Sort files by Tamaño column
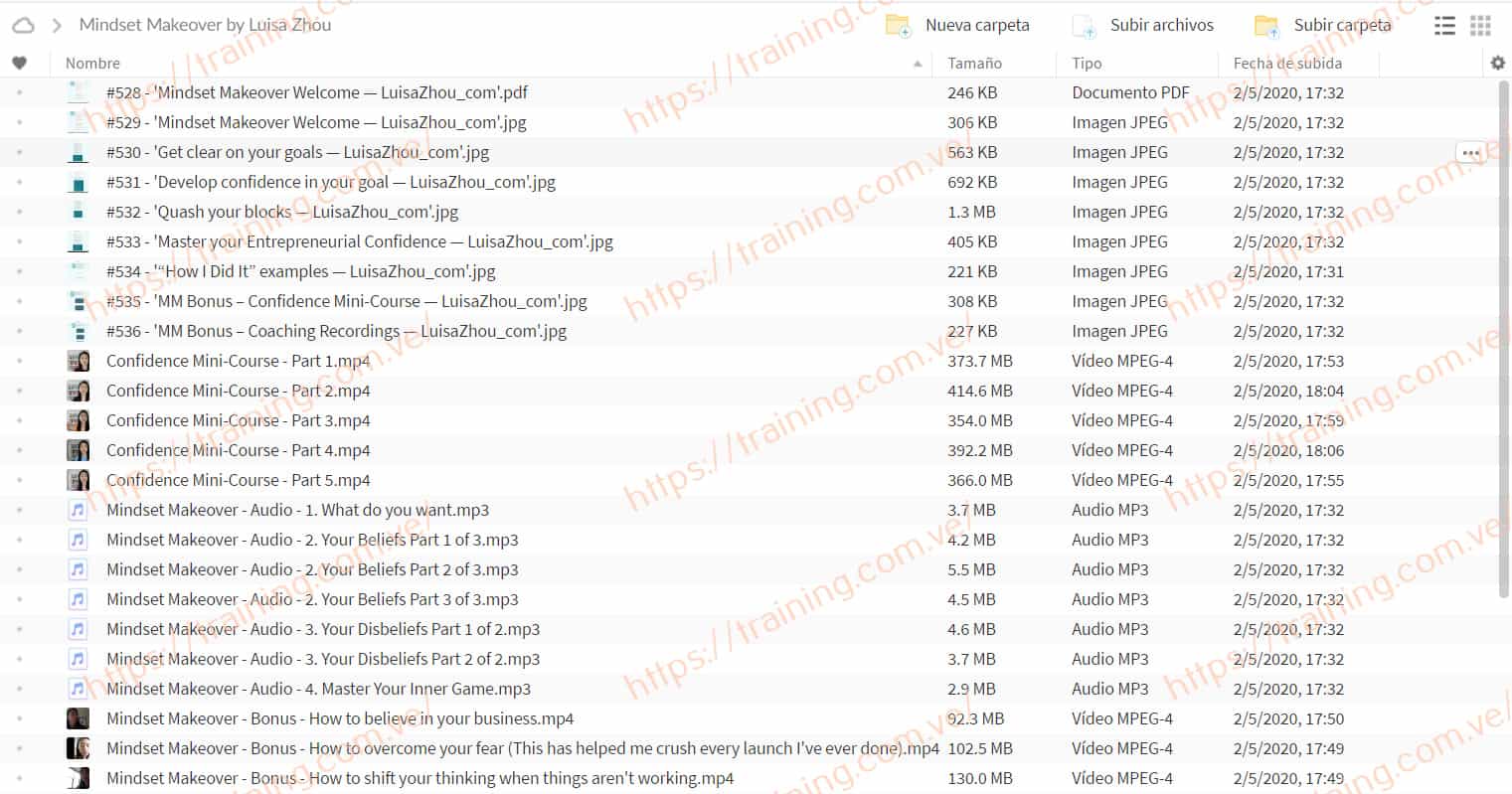Screen dimensions: 1512x794 coord(974,63)
